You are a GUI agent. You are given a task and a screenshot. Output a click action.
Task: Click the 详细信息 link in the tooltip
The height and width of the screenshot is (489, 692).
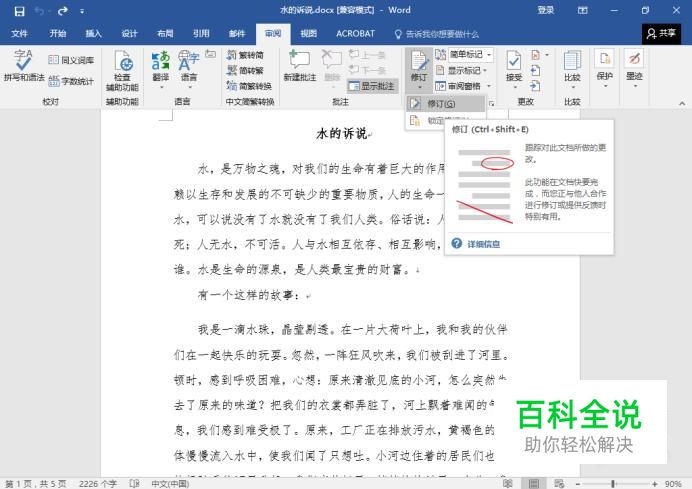pos(483,244)
